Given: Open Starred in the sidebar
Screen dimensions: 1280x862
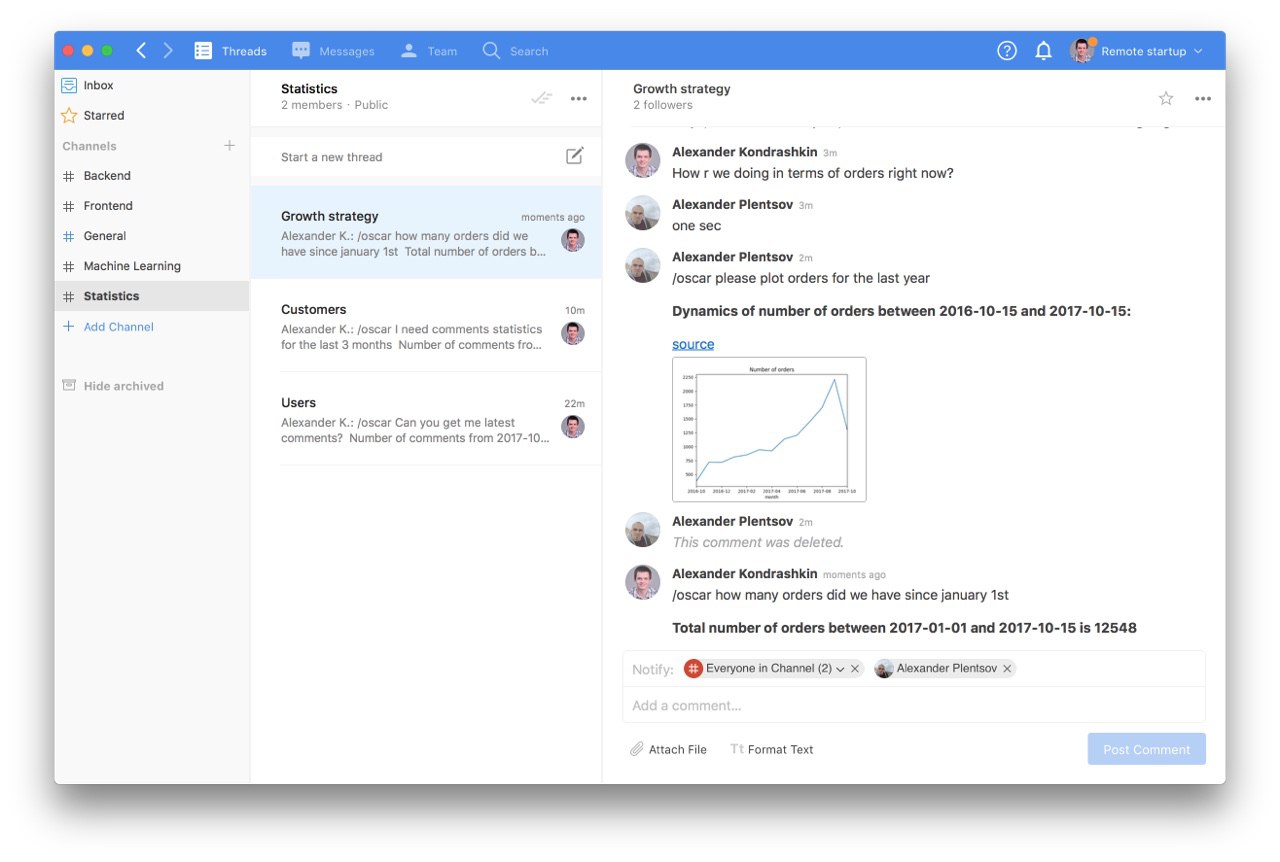Looking at the screenshot, I should (151, 115).
